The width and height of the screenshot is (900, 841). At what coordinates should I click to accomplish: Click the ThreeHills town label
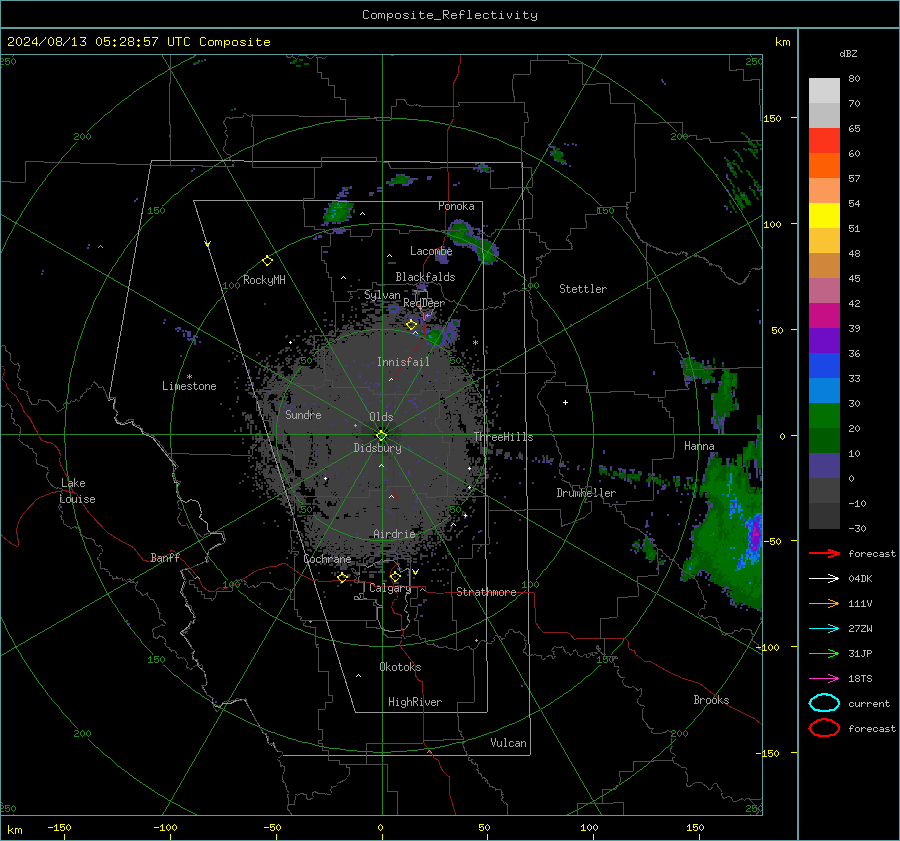[x=503, y=437]
